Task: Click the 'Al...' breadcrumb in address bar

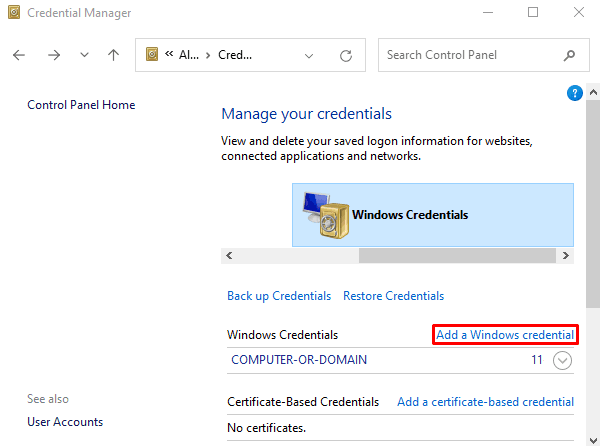Action: tap(189, 55)
